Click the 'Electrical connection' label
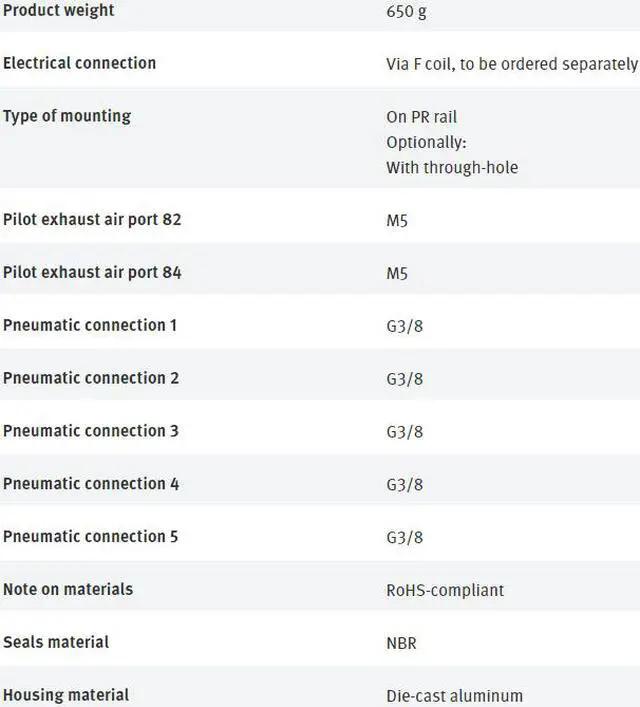This screenshot has height=707, width=640. [x=80, y=63]
